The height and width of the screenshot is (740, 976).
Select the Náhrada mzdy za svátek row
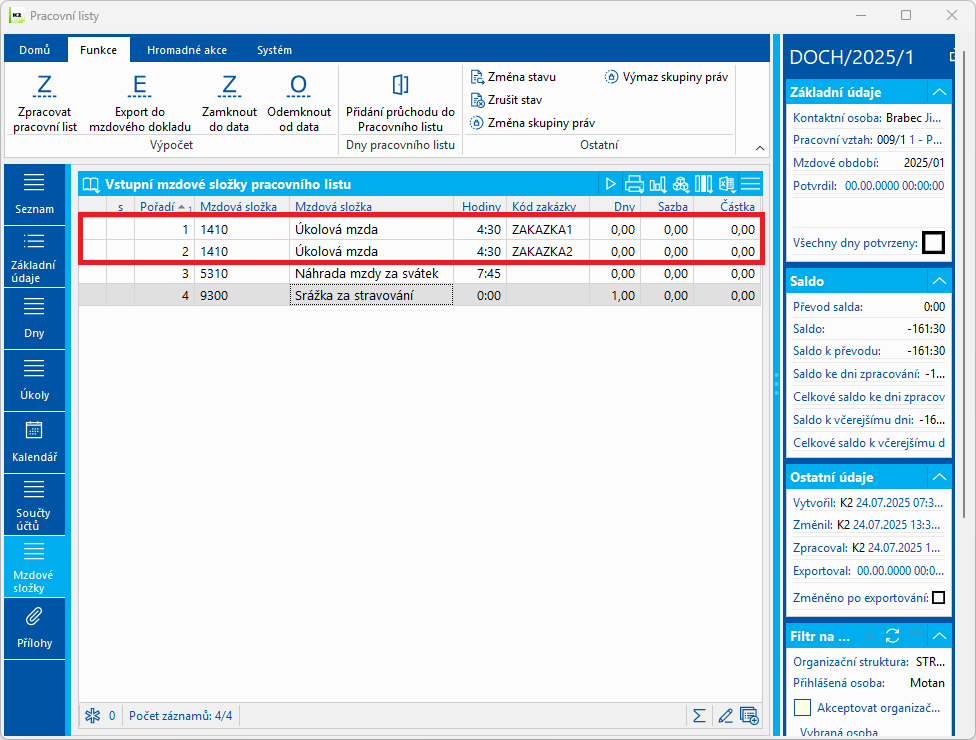[x=420, y=274]
